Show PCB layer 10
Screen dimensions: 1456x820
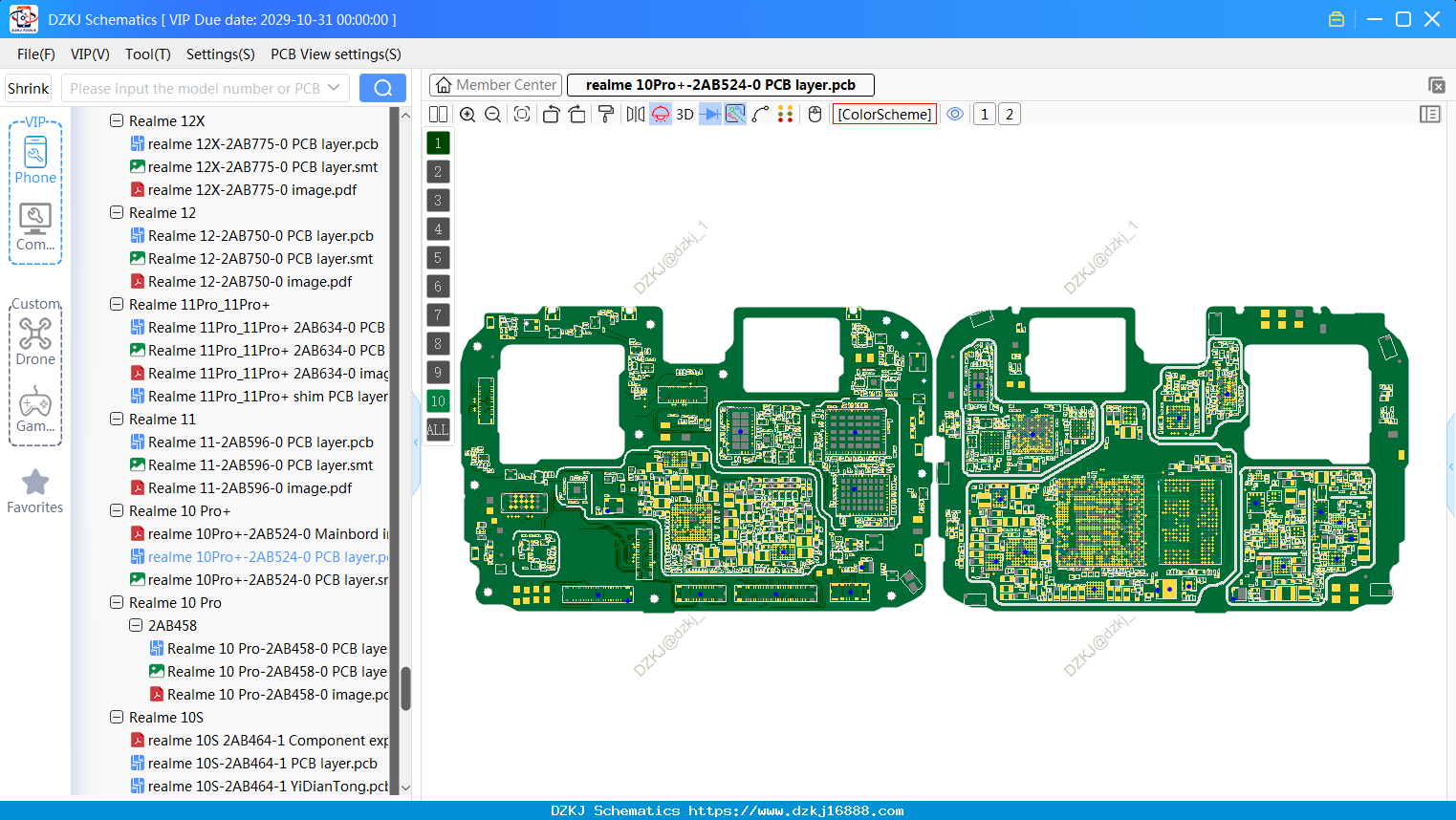(x=438, y=401)
